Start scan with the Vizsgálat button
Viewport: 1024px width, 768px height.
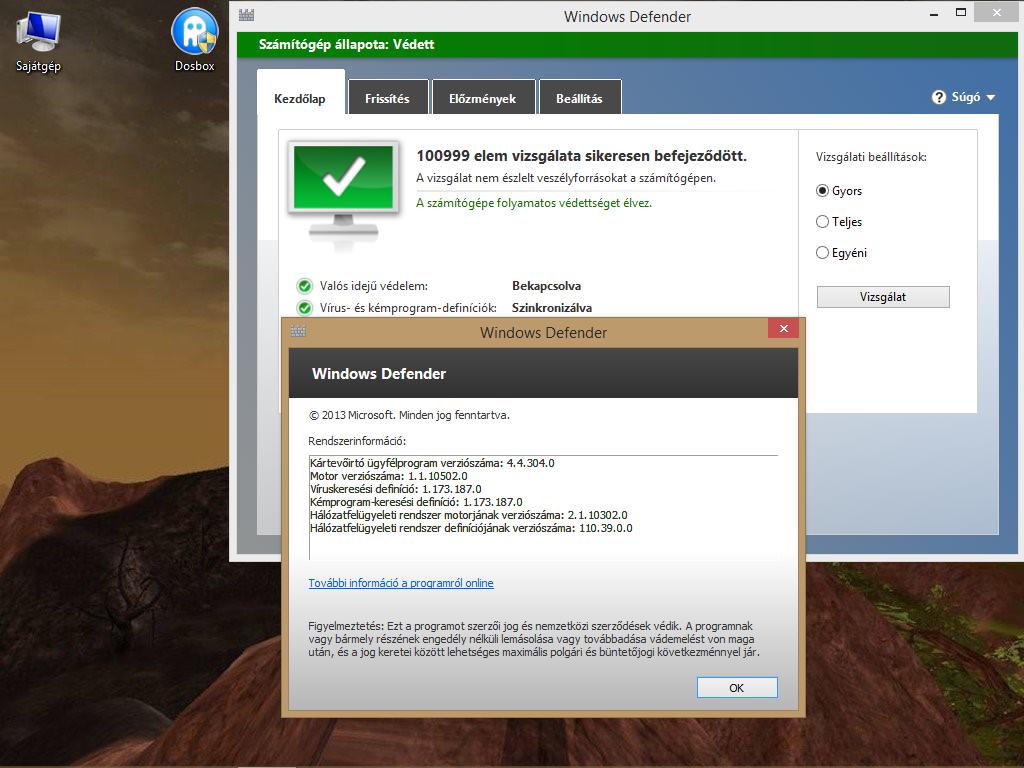883,296
